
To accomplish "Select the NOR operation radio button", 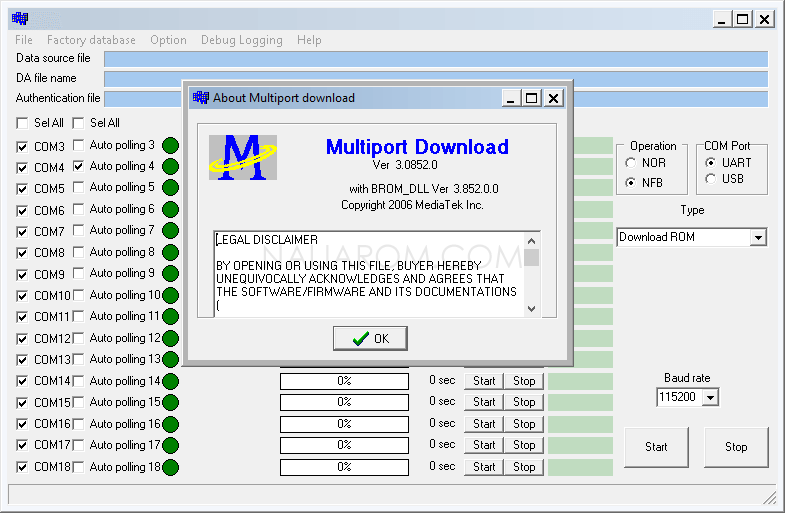I will 631,163.
